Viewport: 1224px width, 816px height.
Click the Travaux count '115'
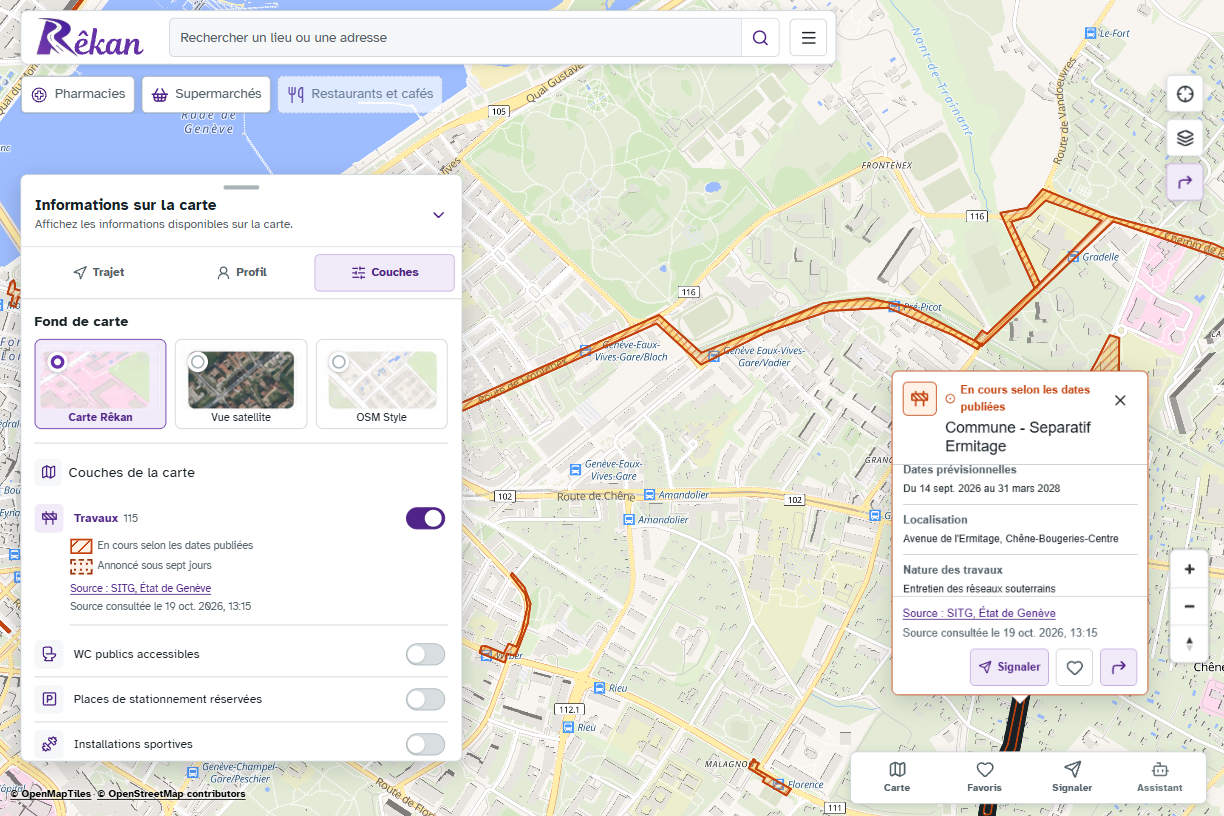131,518
